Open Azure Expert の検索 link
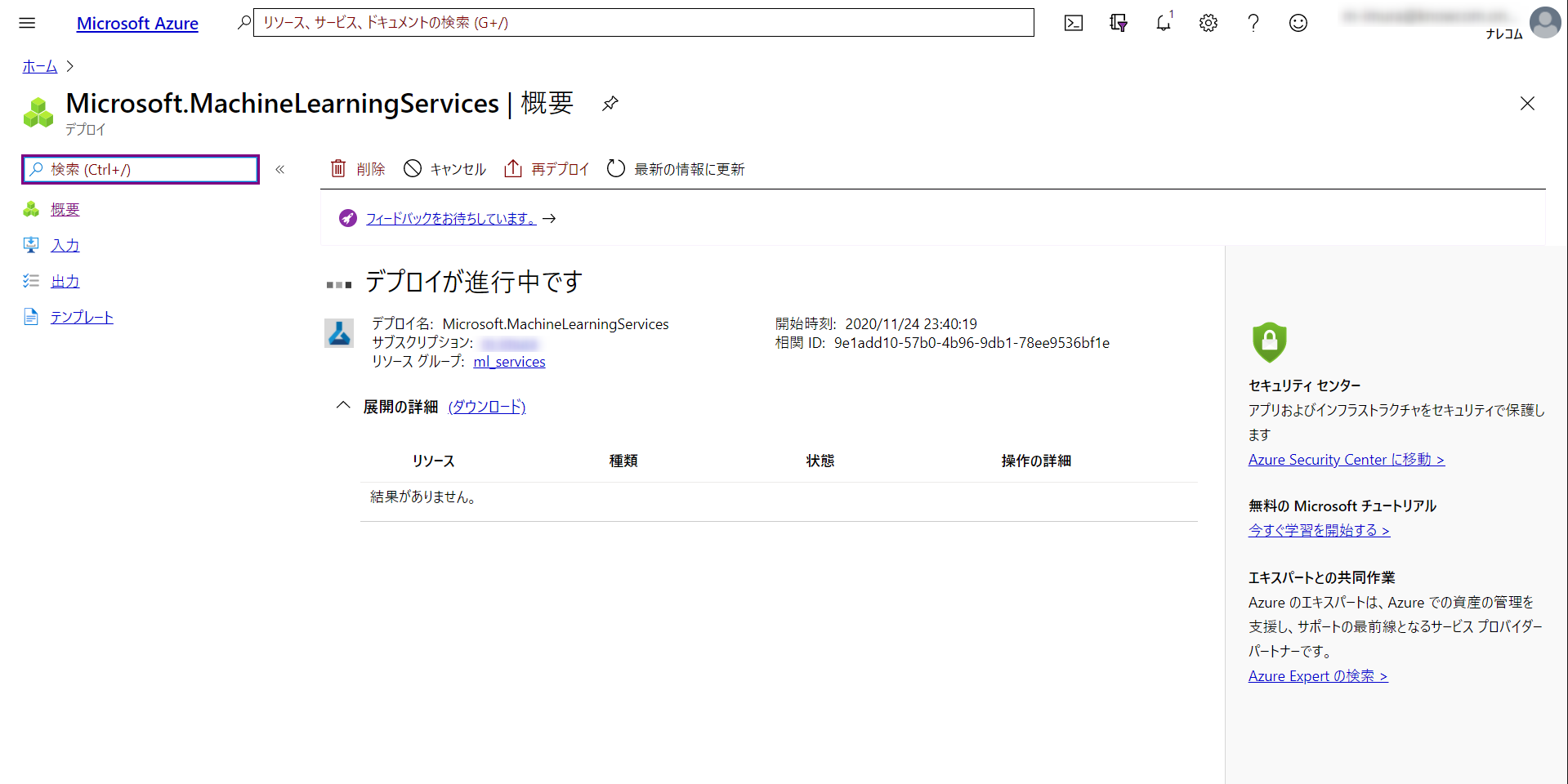The image size is (1568, 784). point(1318,676)
